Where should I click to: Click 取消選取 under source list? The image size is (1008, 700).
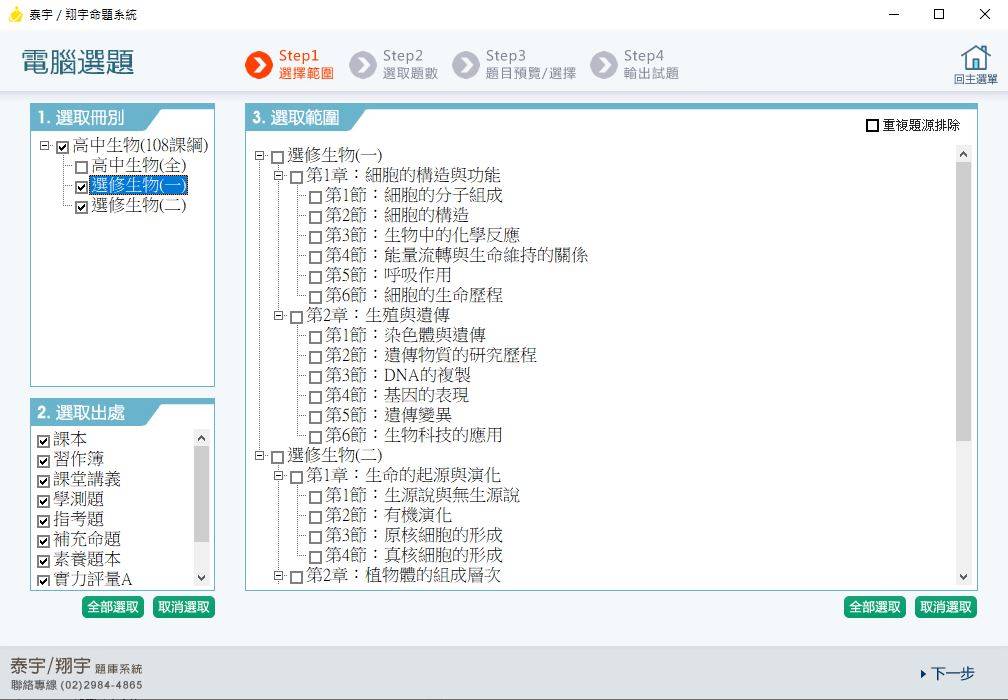pos(184,607)
